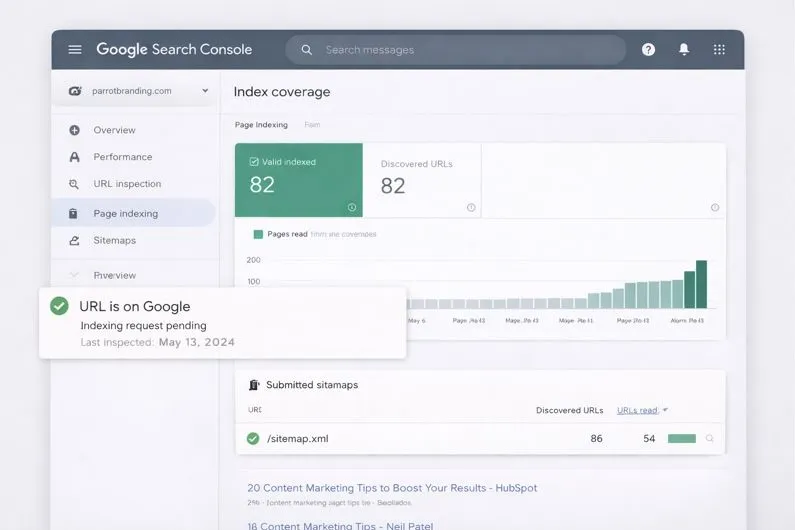Open the Performance report
Viewport: 795px width, 530px height.
(x=123, y=157)
